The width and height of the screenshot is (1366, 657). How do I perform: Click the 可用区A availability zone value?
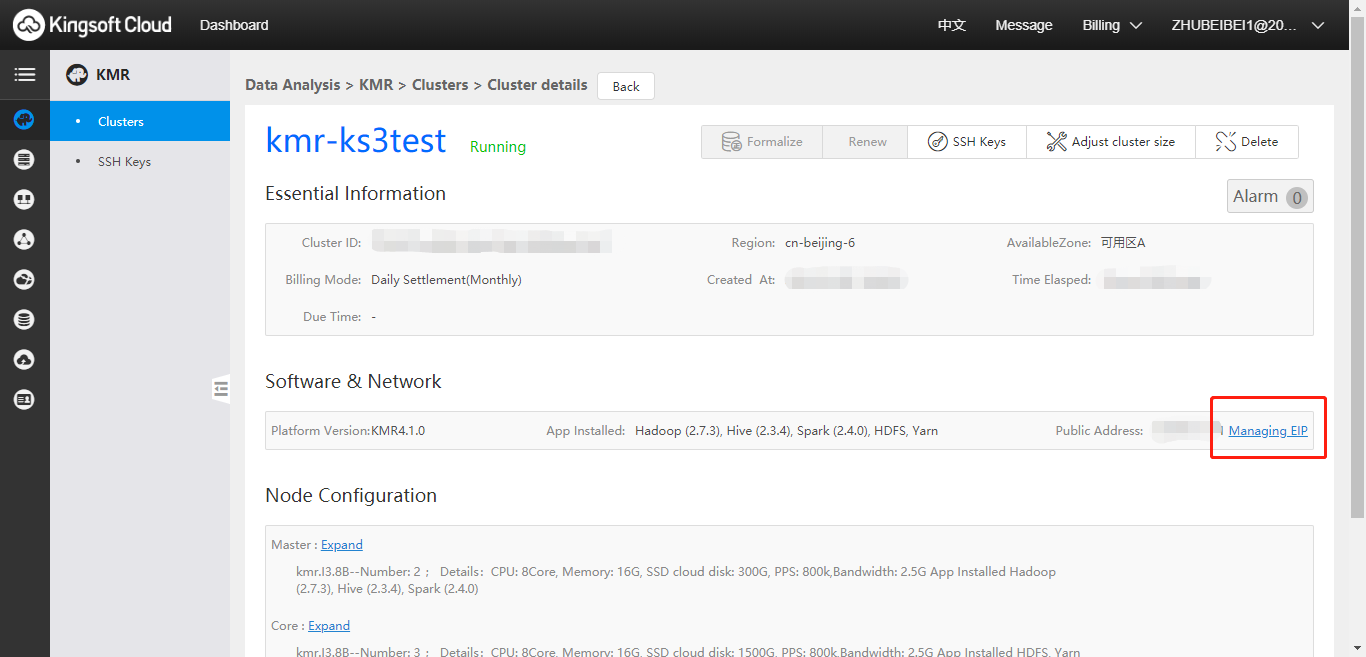pyautogui.click(x=1123, y=243)
